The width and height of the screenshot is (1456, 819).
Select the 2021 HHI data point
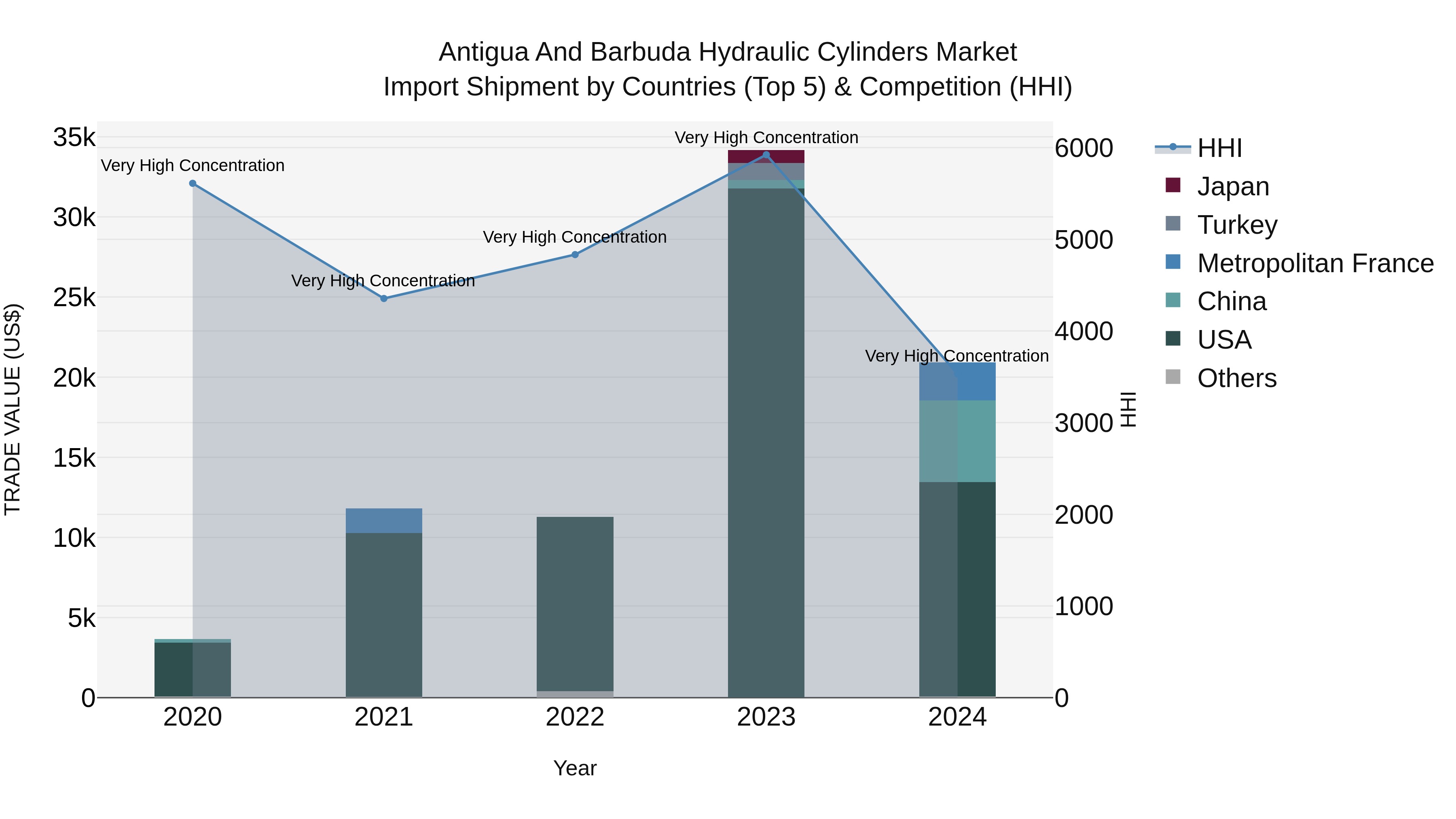tap(384, 298)
